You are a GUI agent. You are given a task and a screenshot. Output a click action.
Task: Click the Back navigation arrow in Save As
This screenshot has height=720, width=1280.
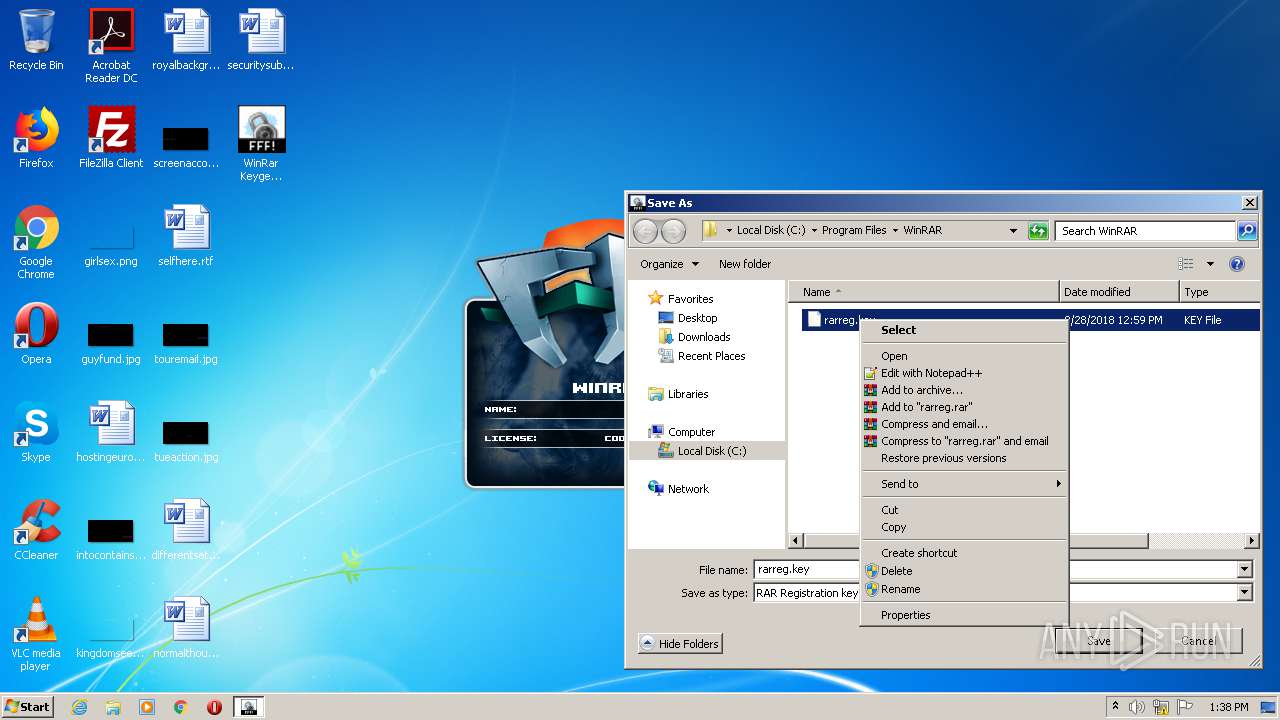click(x=645, y=231)
